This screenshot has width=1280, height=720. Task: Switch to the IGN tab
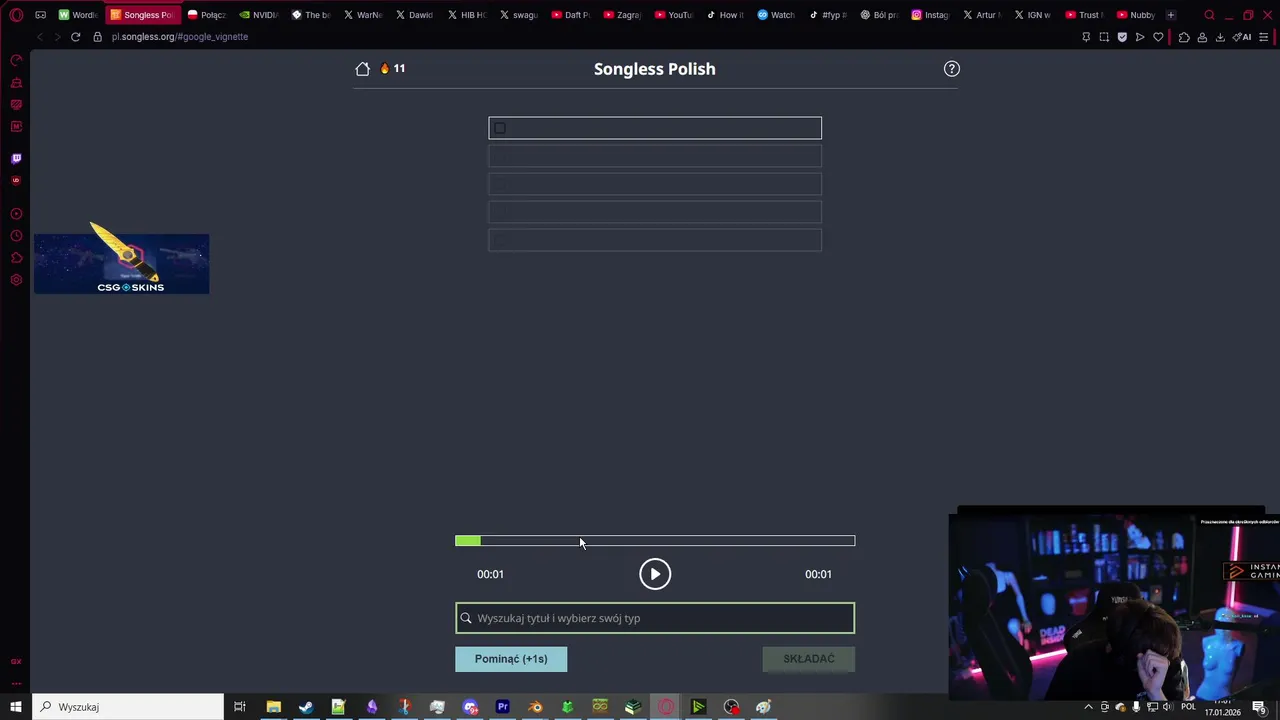pos(1034,15)
